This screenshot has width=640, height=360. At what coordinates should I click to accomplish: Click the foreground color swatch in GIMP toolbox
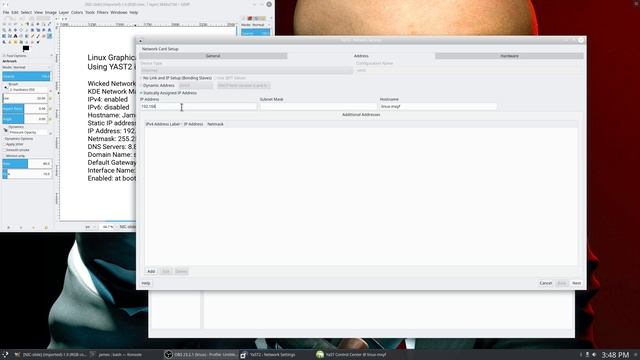(26, 48)
